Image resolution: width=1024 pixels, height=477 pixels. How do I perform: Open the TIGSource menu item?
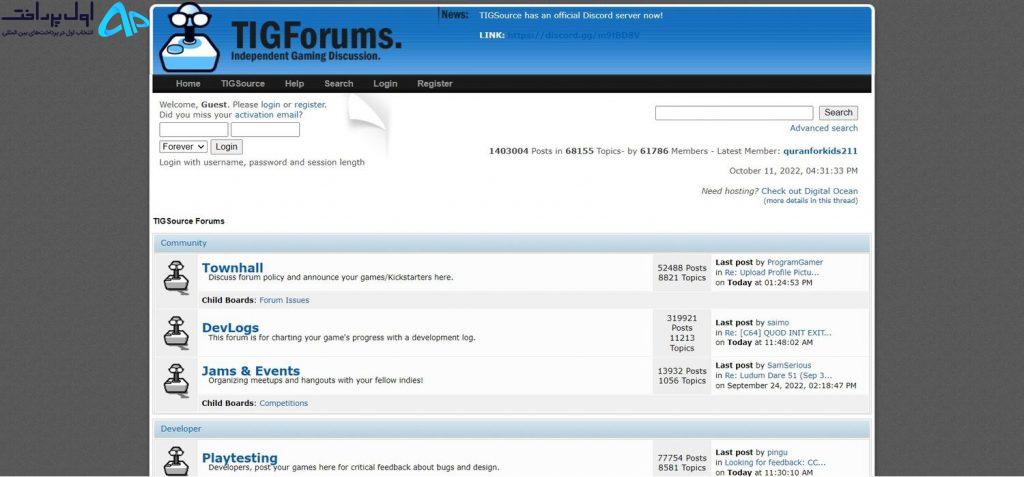(243, 84)
